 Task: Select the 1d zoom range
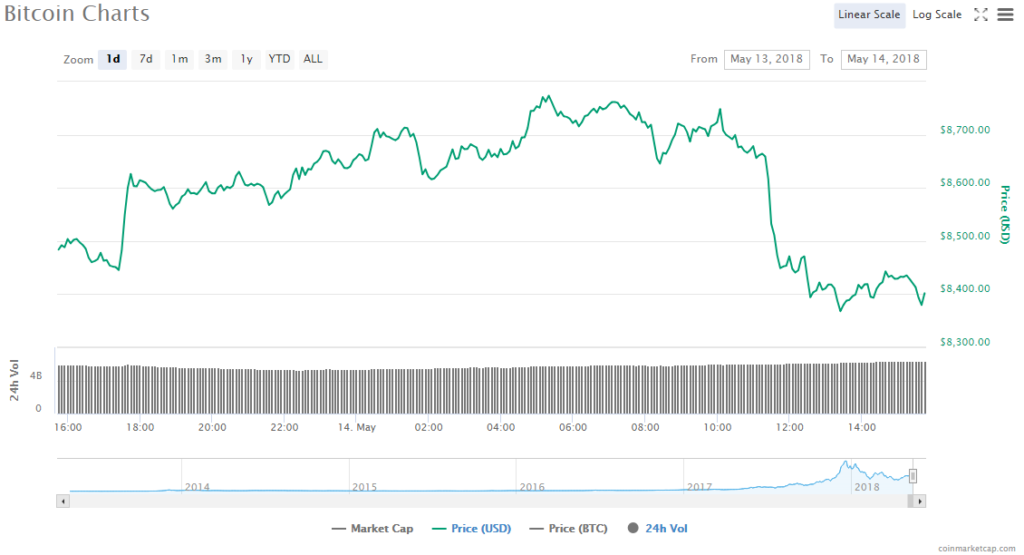(113, 59)
